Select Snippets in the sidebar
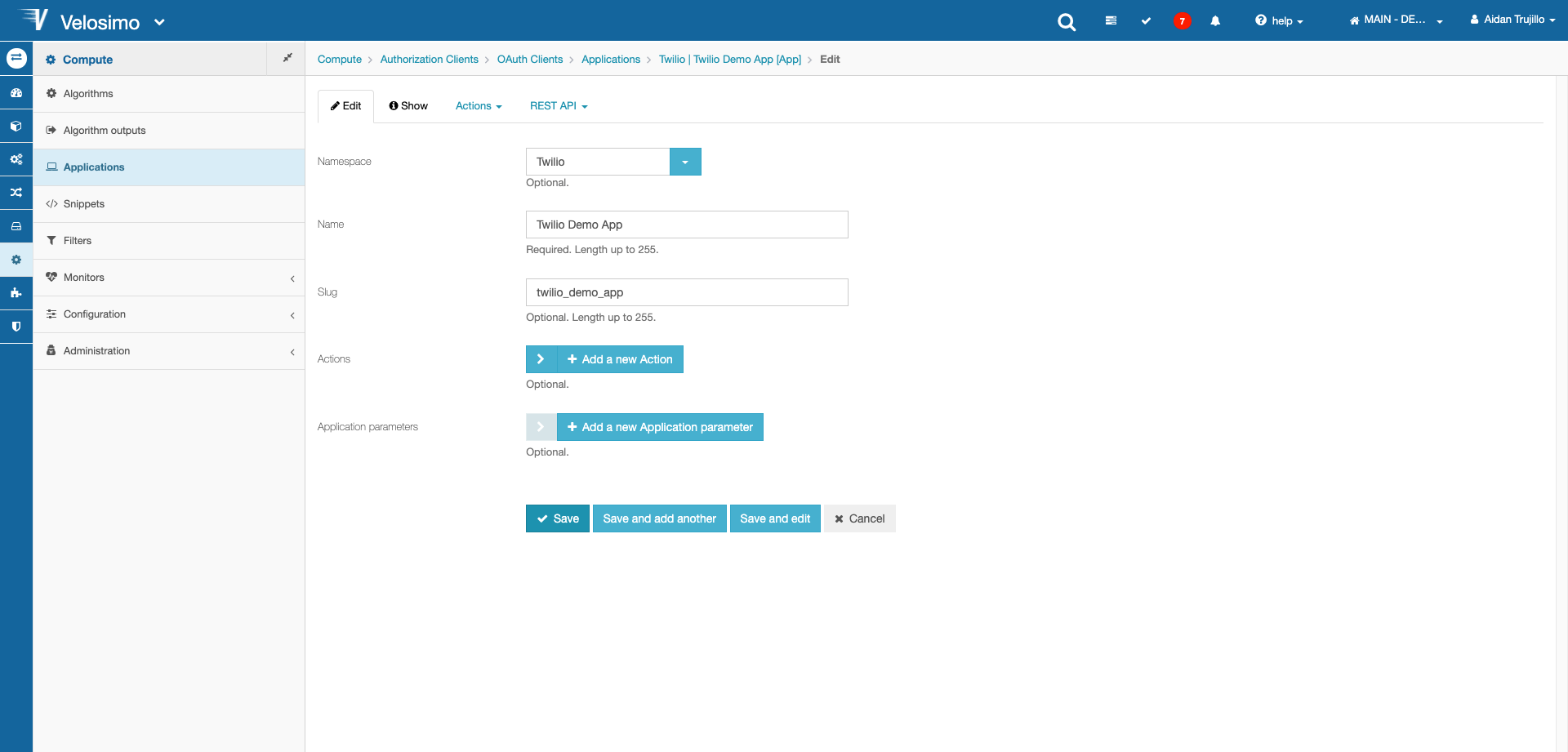 (169, 204)
